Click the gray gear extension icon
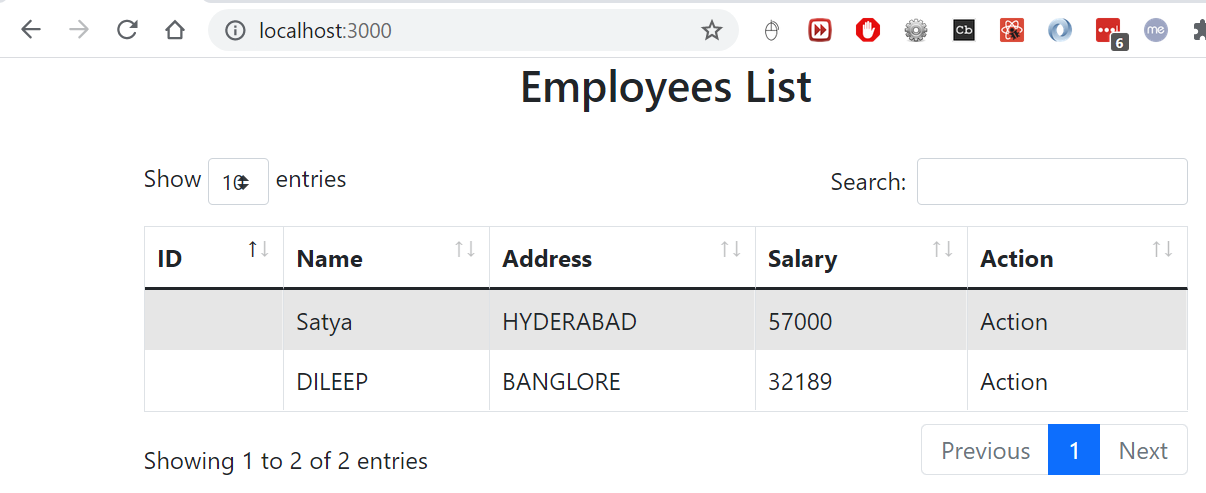 coord(915,31)
